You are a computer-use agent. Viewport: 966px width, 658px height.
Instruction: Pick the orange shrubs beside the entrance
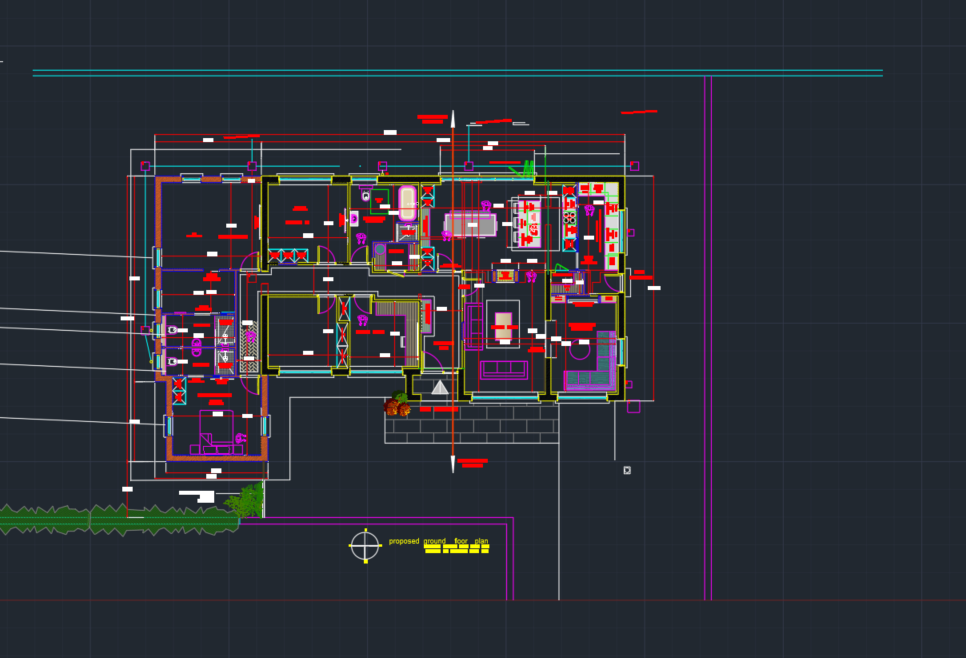[x=397, y=406]
